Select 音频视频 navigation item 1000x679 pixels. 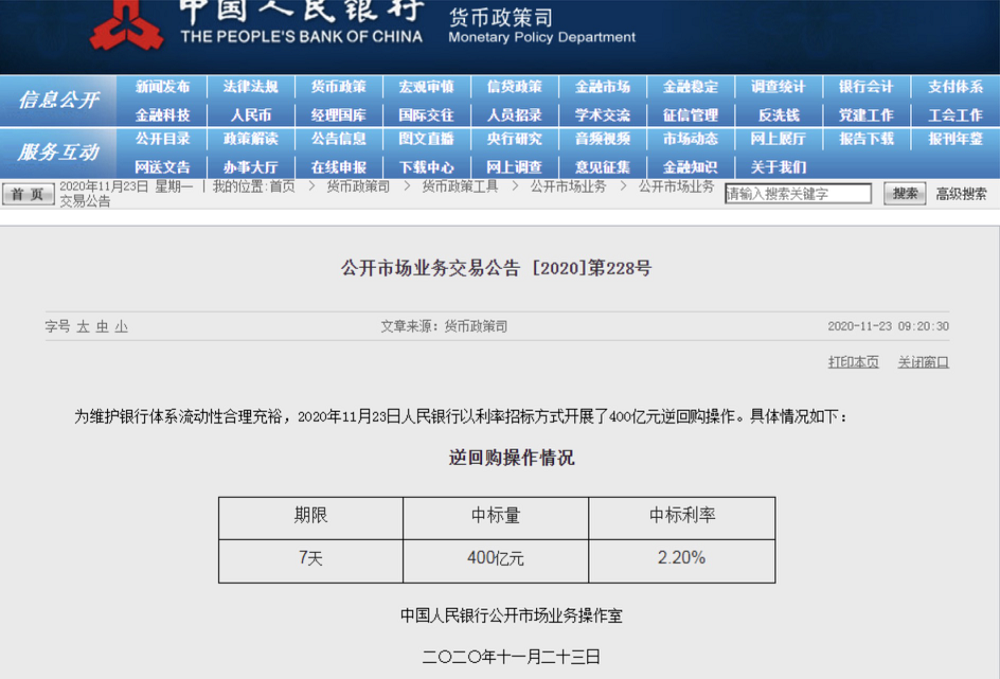tap(602, 139)
